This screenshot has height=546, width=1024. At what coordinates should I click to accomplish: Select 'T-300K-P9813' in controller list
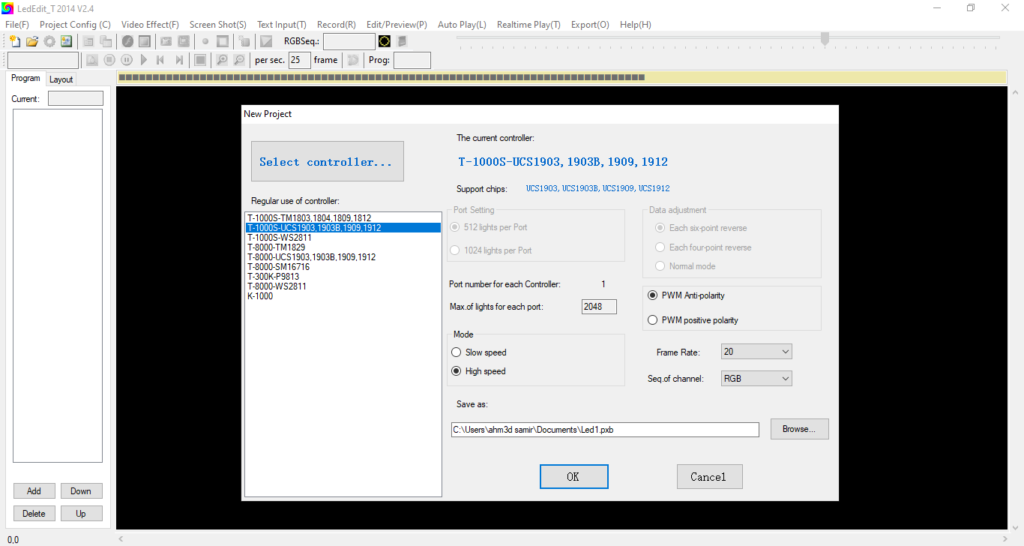(x=343, y=277)
